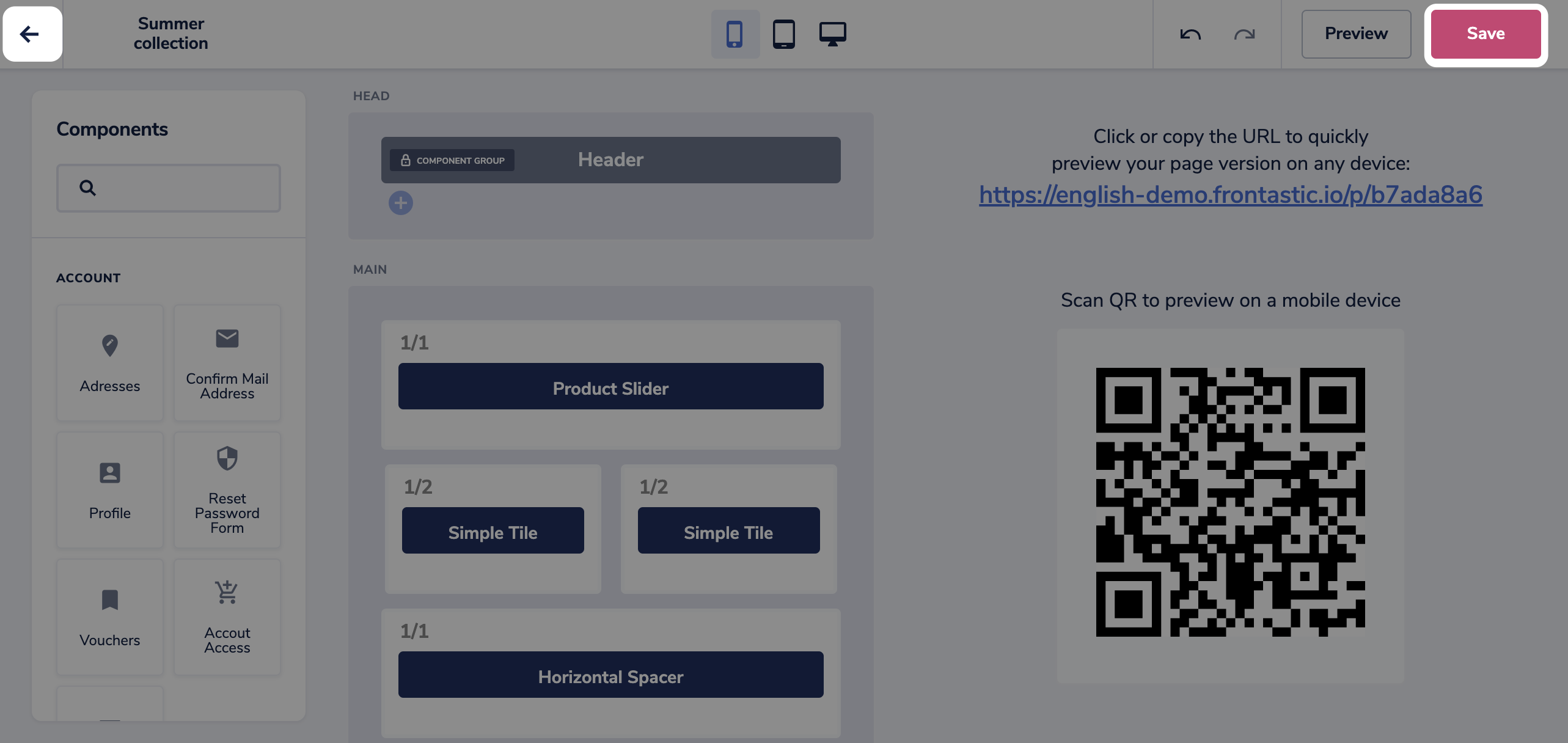Switch to desktop device view
Screen dimensions: 1568x743
click(x=833, y=34)
